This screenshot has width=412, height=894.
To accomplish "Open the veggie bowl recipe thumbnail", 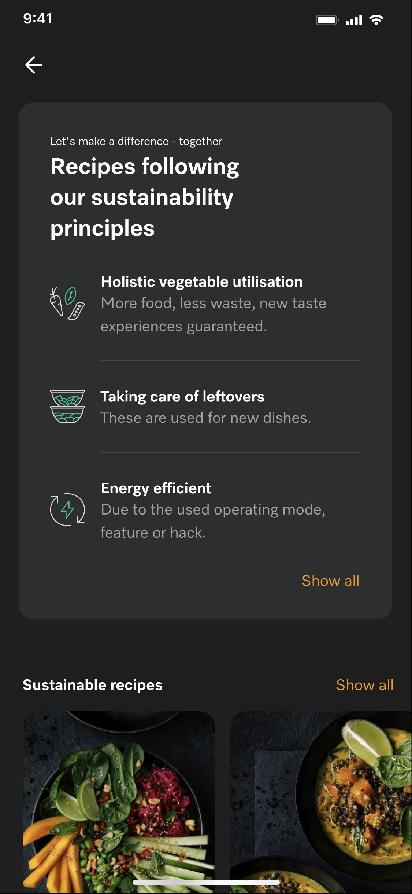I will (119, 802).
